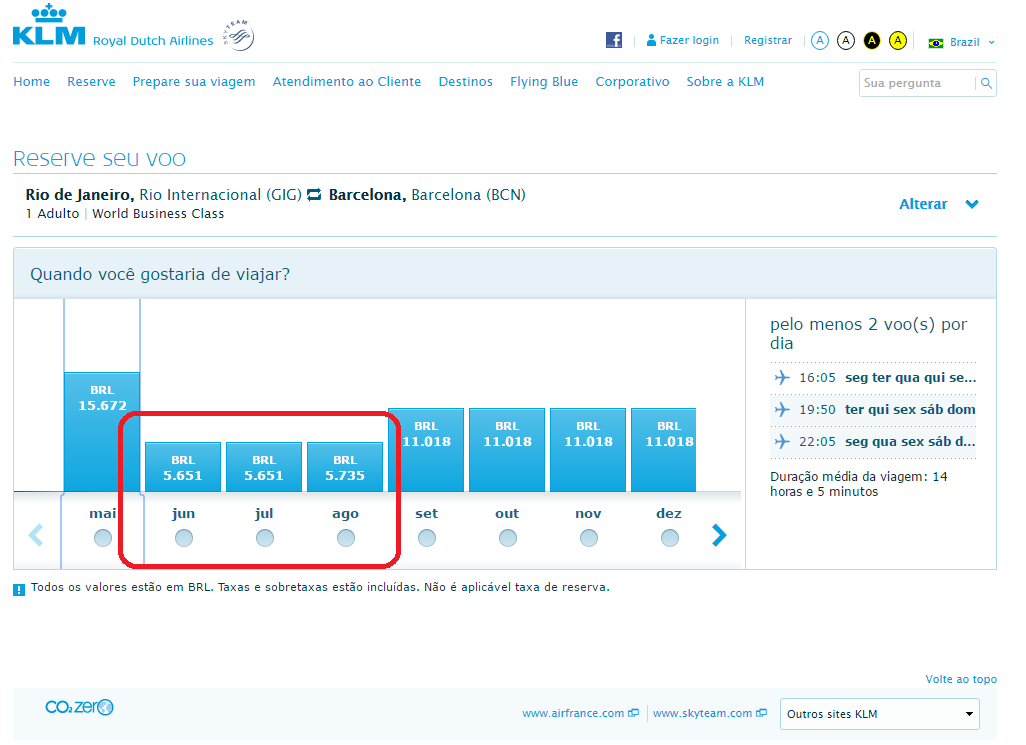Click the Registrar link

(x=768, y=41)
